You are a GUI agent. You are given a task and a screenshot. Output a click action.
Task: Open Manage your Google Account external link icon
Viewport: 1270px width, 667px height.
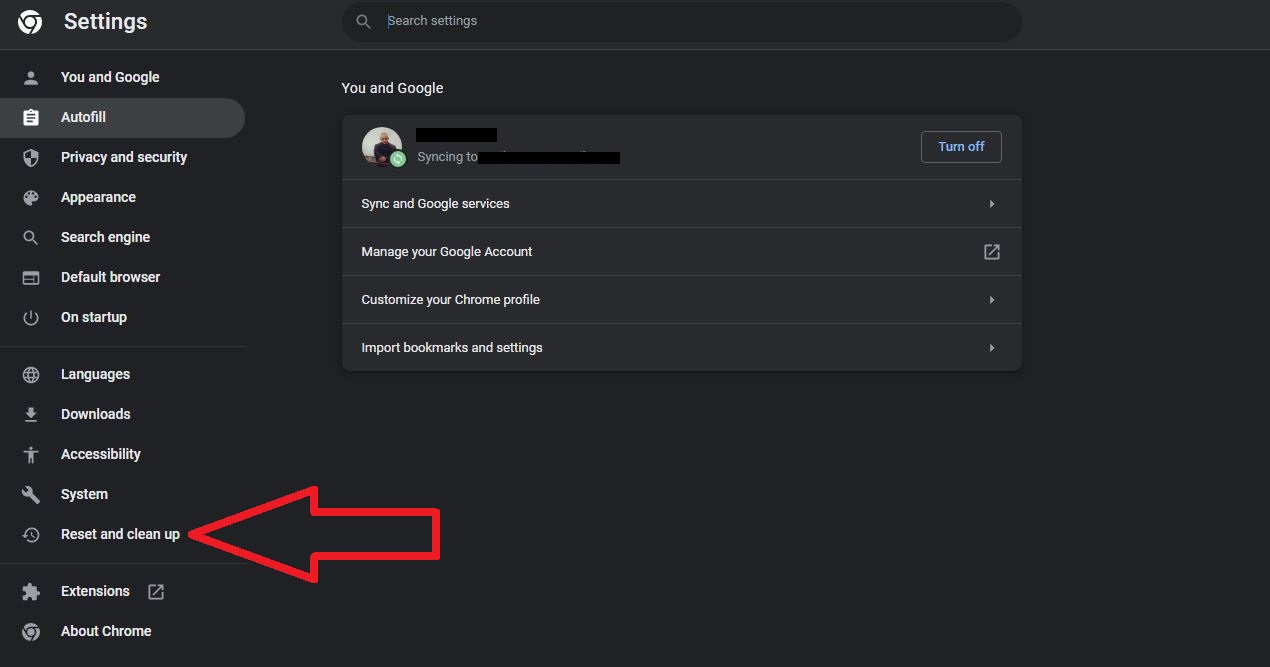(x=991, y=251)
